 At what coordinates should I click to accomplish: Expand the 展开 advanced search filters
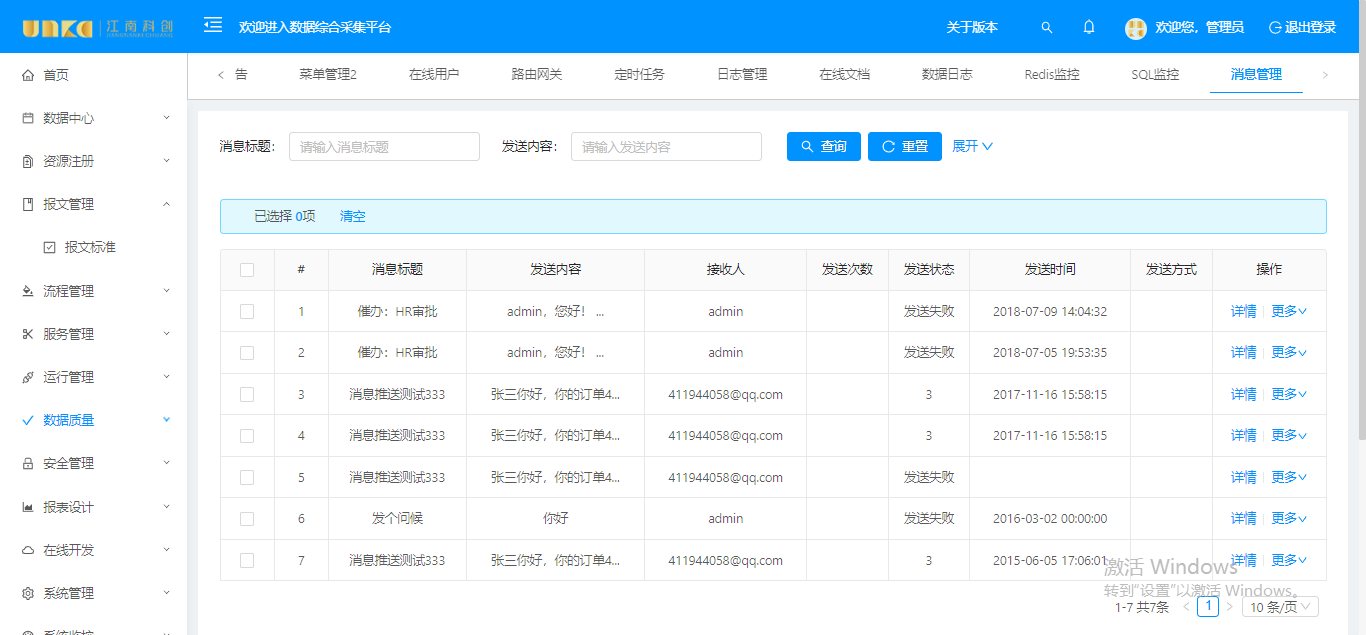[x=972, y=147]
